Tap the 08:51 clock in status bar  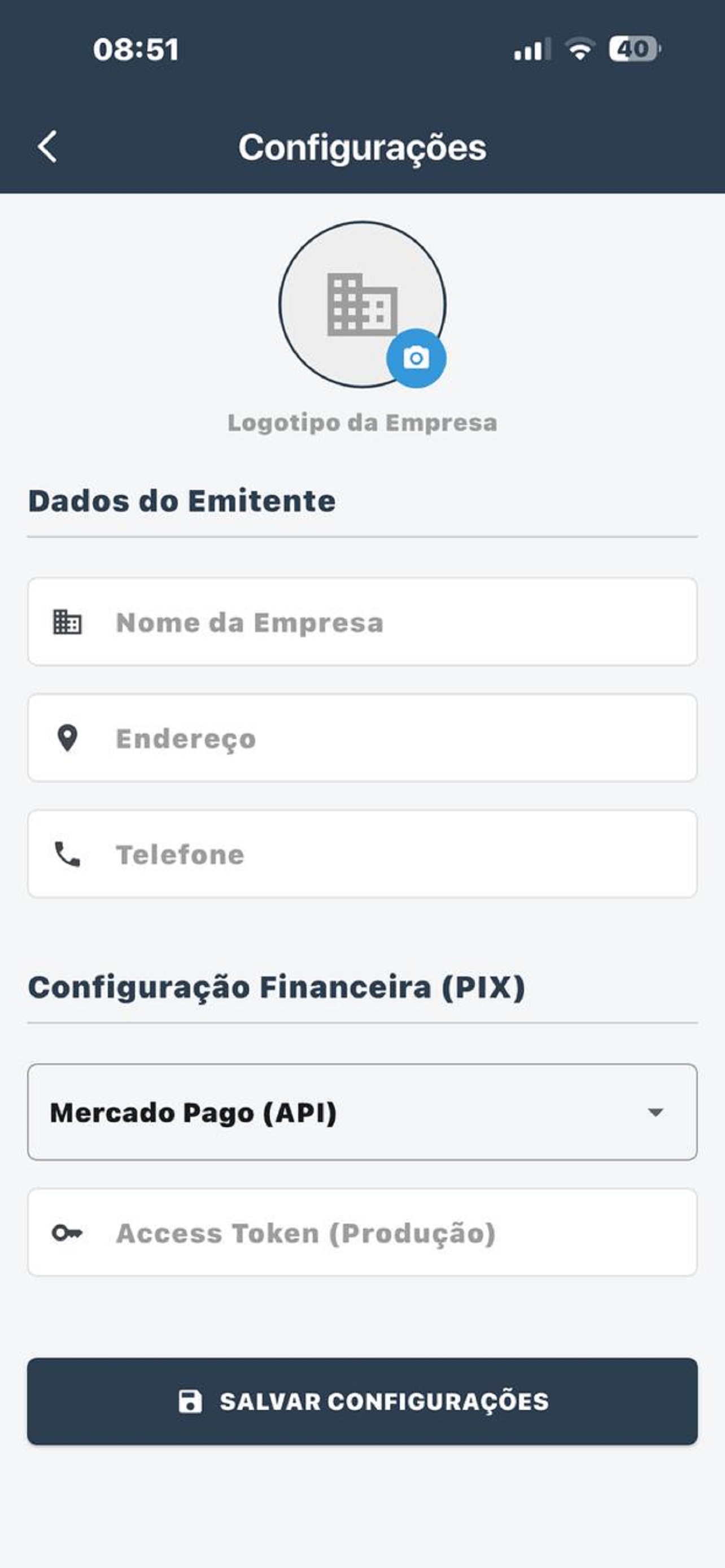click(x=136, y=49)
